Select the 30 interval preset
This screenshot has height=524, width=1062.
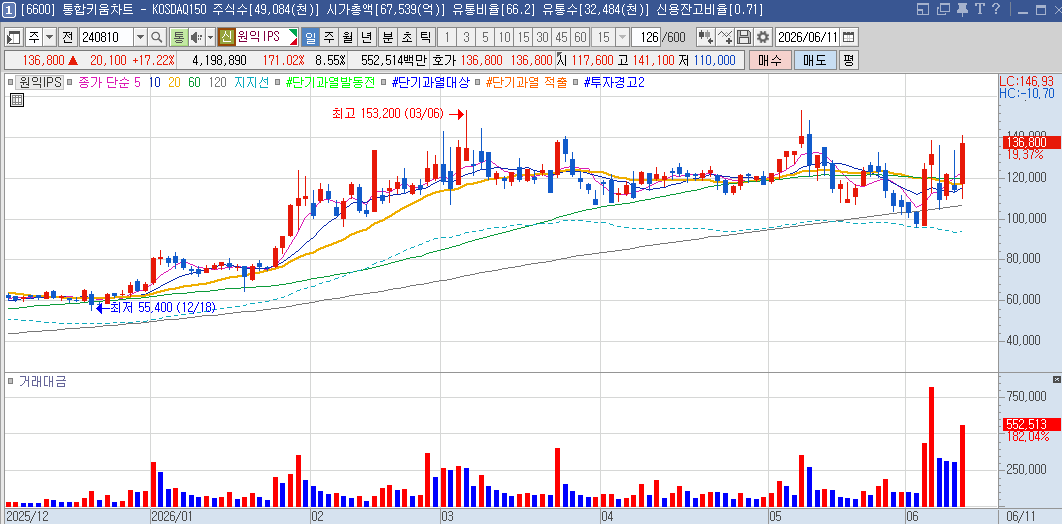click(542, 37)
